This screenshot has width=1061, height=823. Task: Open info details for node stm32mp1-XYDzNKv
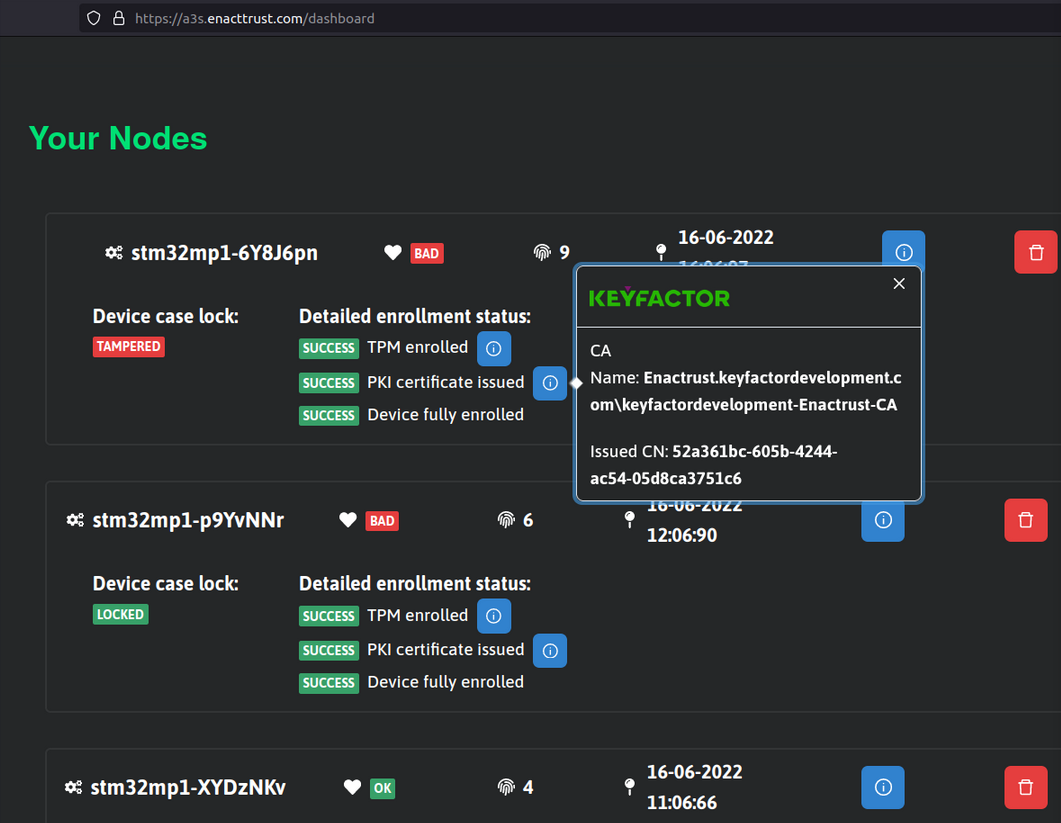click(x=883, y=788)
